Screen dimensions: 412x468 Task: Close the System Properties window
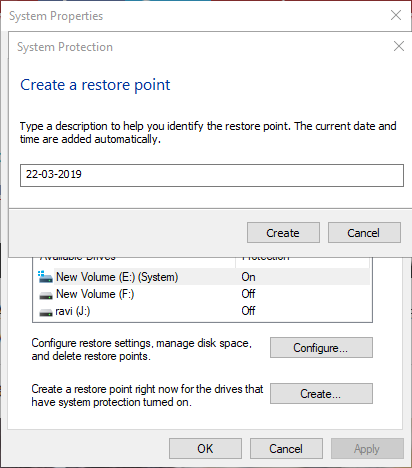[x=396, y=15]
